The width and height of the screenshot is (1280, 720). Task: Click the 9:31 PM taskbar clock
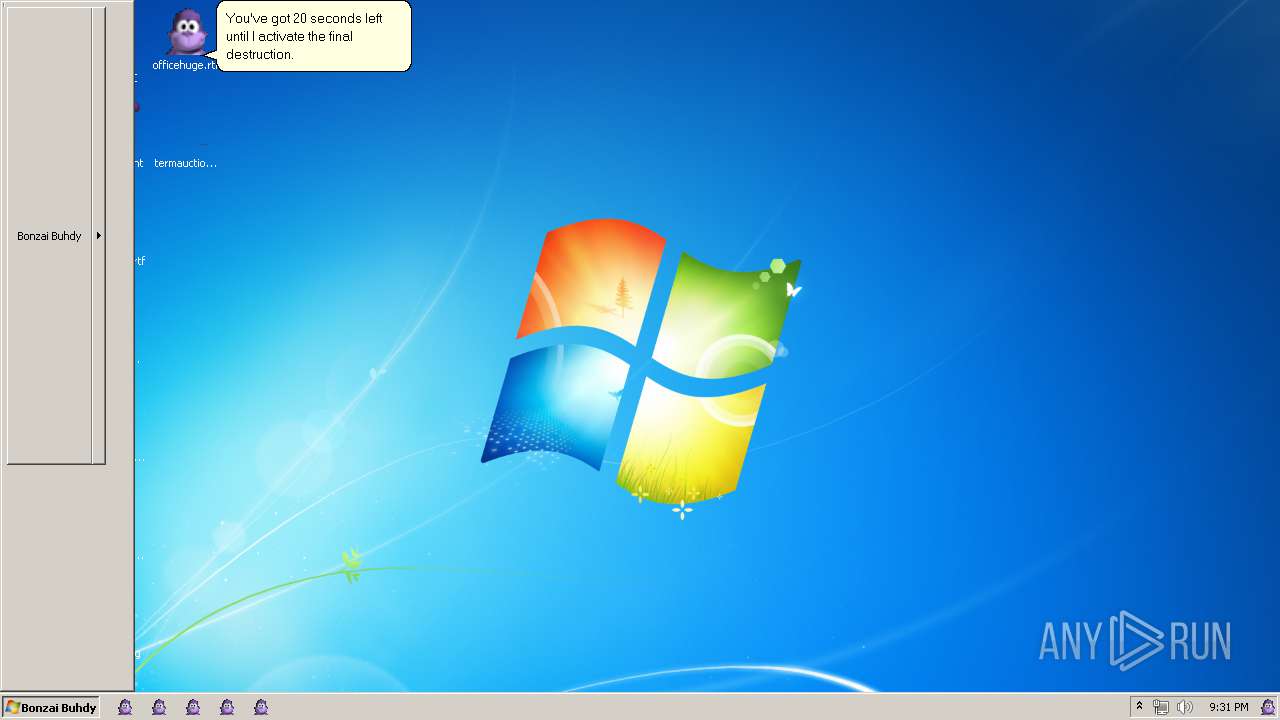pos(1228,707)
